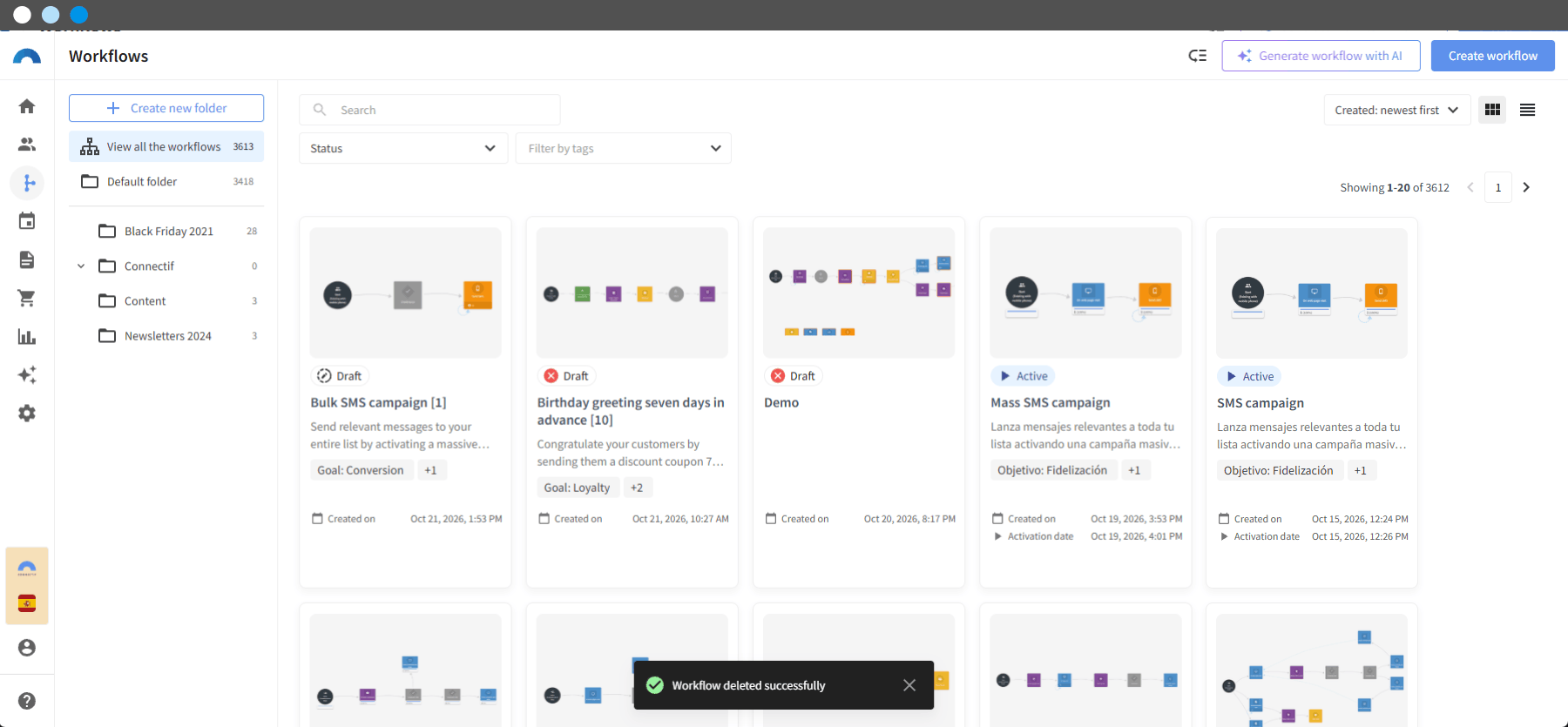Open Bulk SMS campaign [1] thumbnail
Screen dimensions: 1568x727
point(405,293)
